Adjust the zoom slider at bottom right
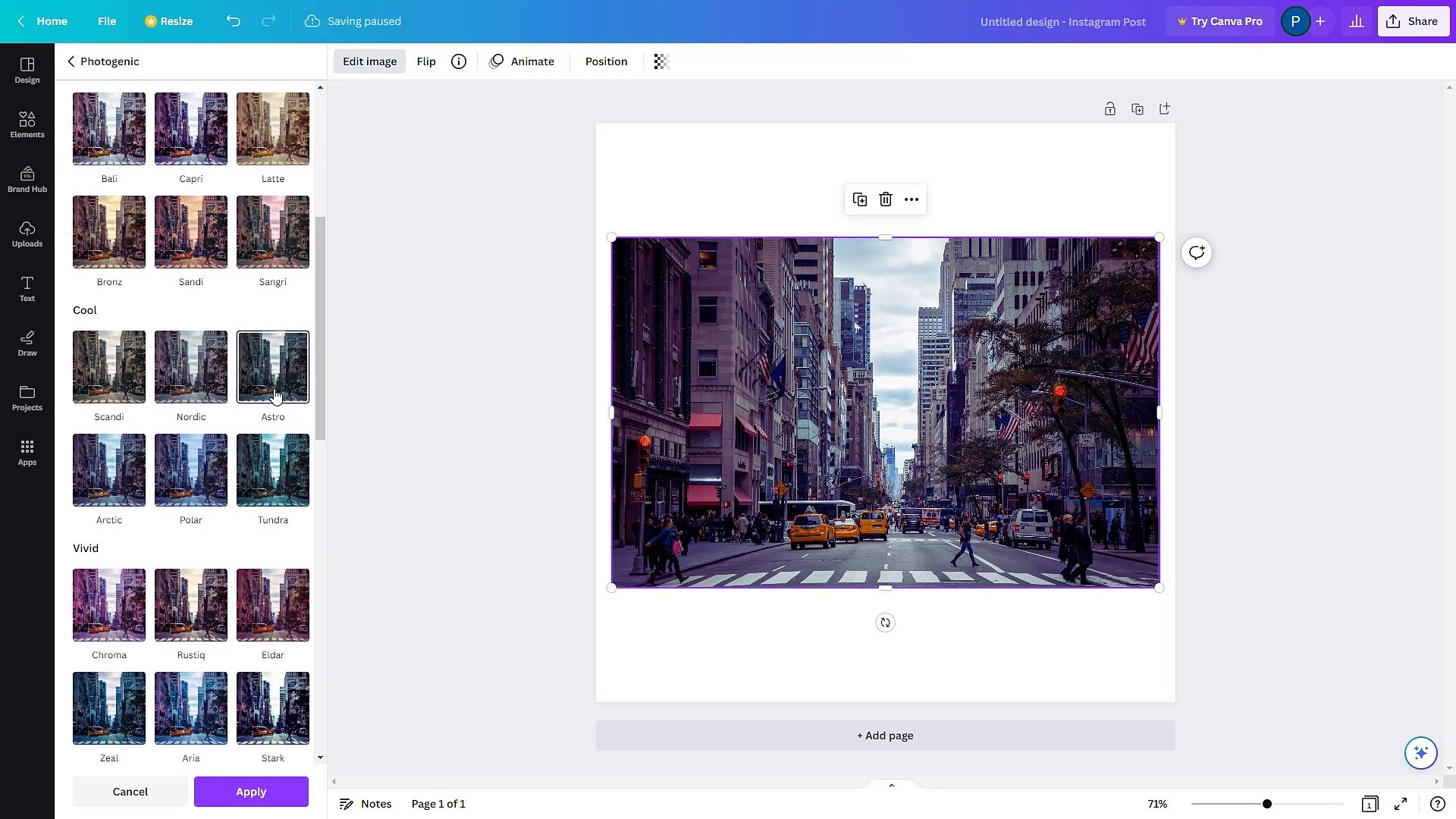 pos(1266,803)
